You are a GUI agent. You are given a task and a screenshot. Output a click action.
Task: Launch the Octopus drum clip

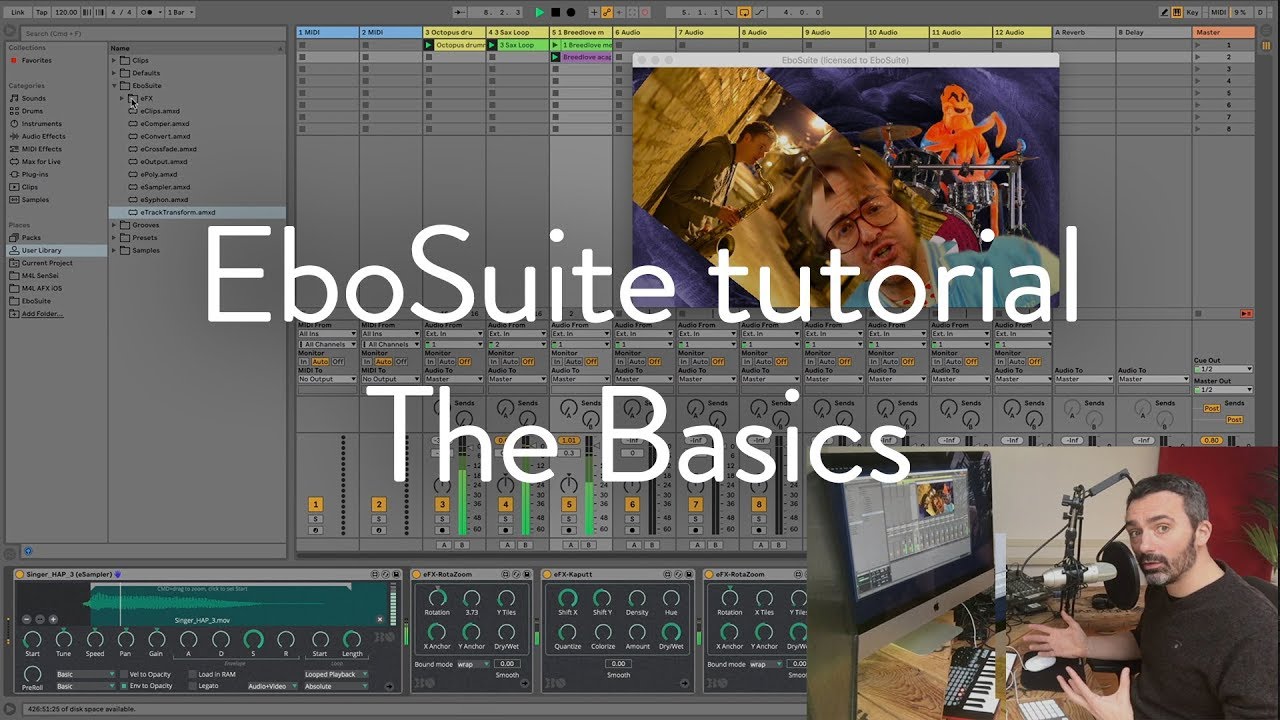click(429, 45)
